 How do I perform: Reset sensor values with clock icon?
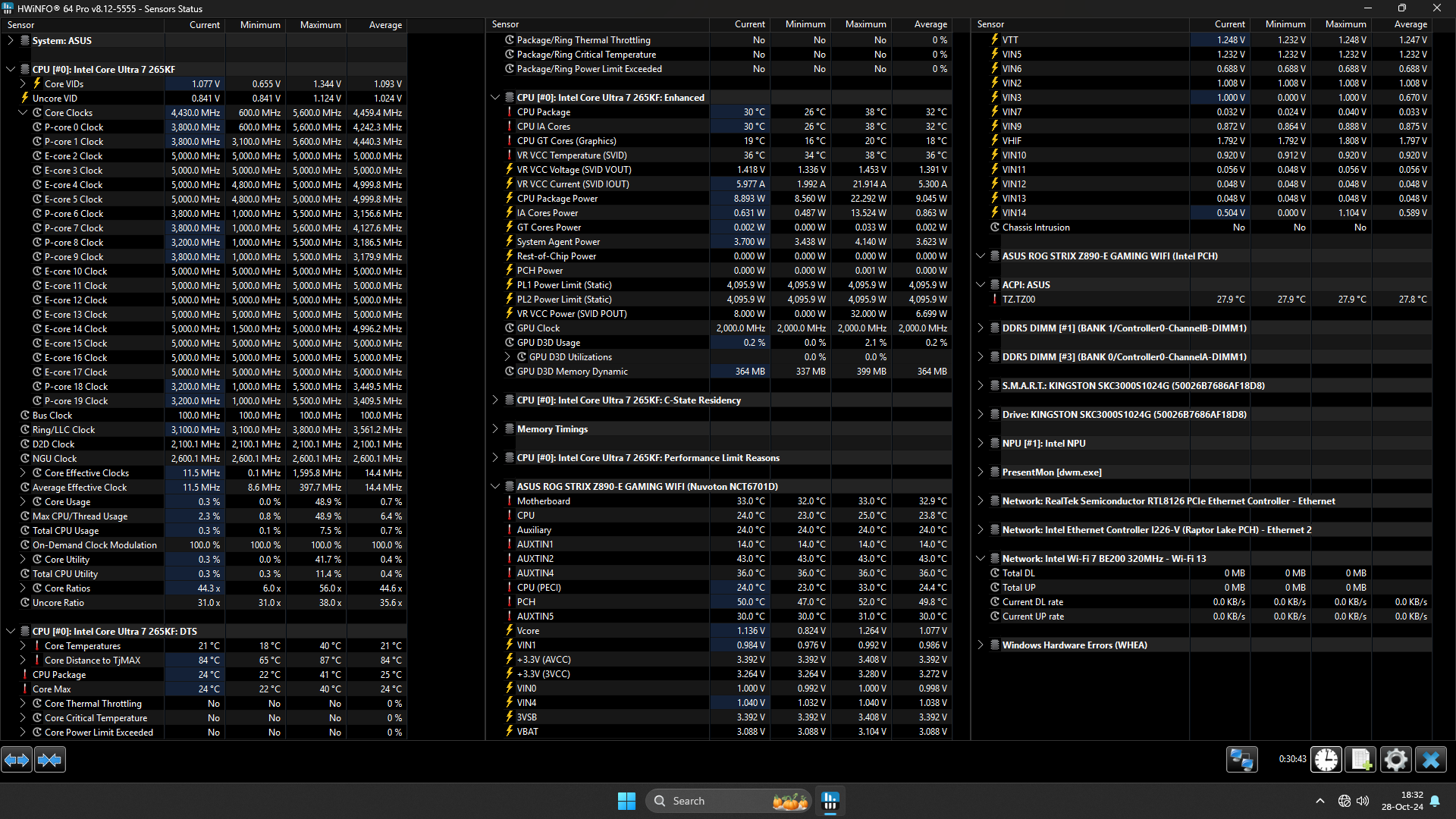pos(1326,759)
